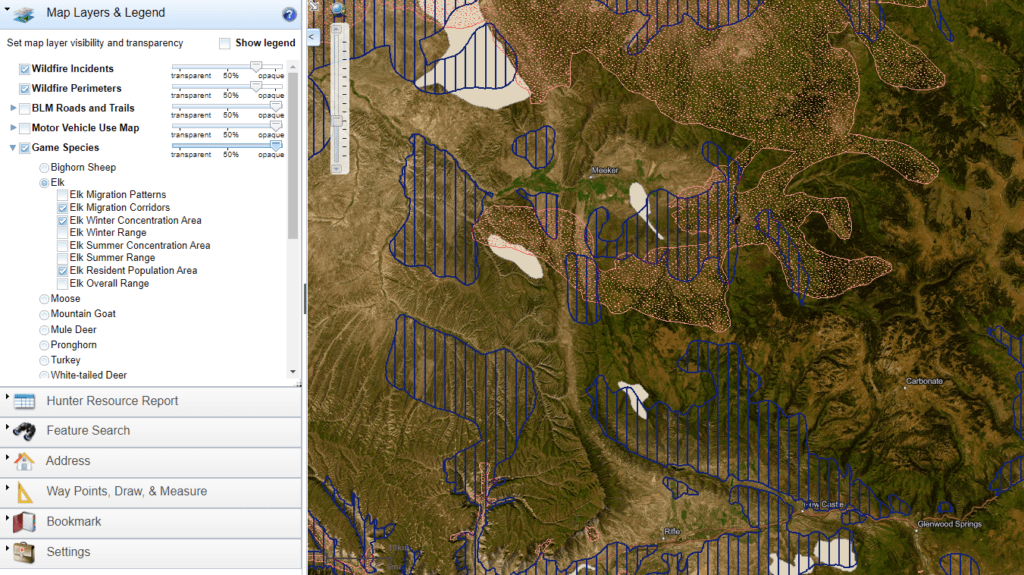
Task: Click the Way Points ruler icon
Action: point(24,491)
